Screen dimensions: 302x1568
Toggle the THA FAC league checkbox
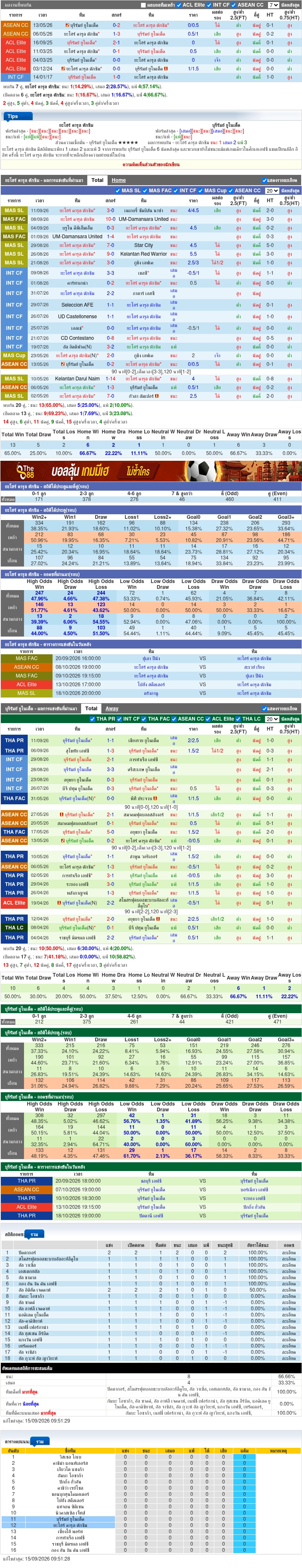coord(144,719)
